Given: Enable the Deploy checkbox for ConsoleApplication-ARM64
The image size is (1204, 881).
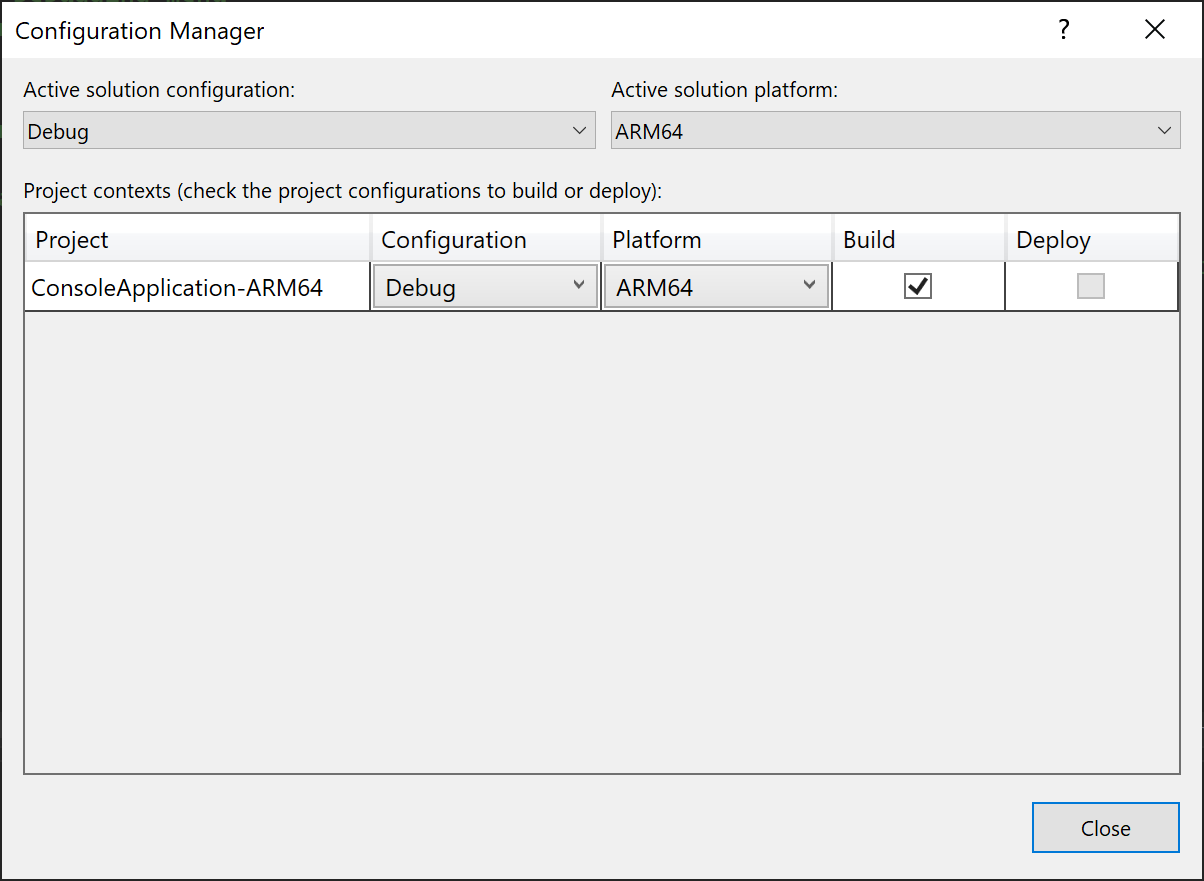Looking at the screenshot, I should (1090, 286).
